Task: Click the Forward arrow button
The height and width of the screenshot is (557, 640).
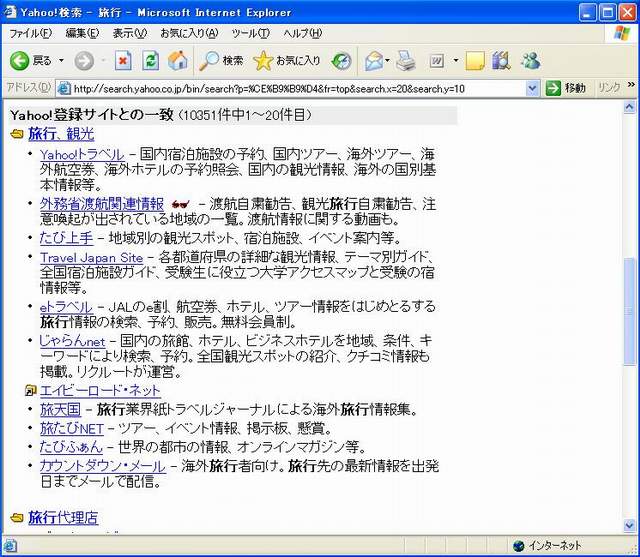Action: (x=84, y=61)
